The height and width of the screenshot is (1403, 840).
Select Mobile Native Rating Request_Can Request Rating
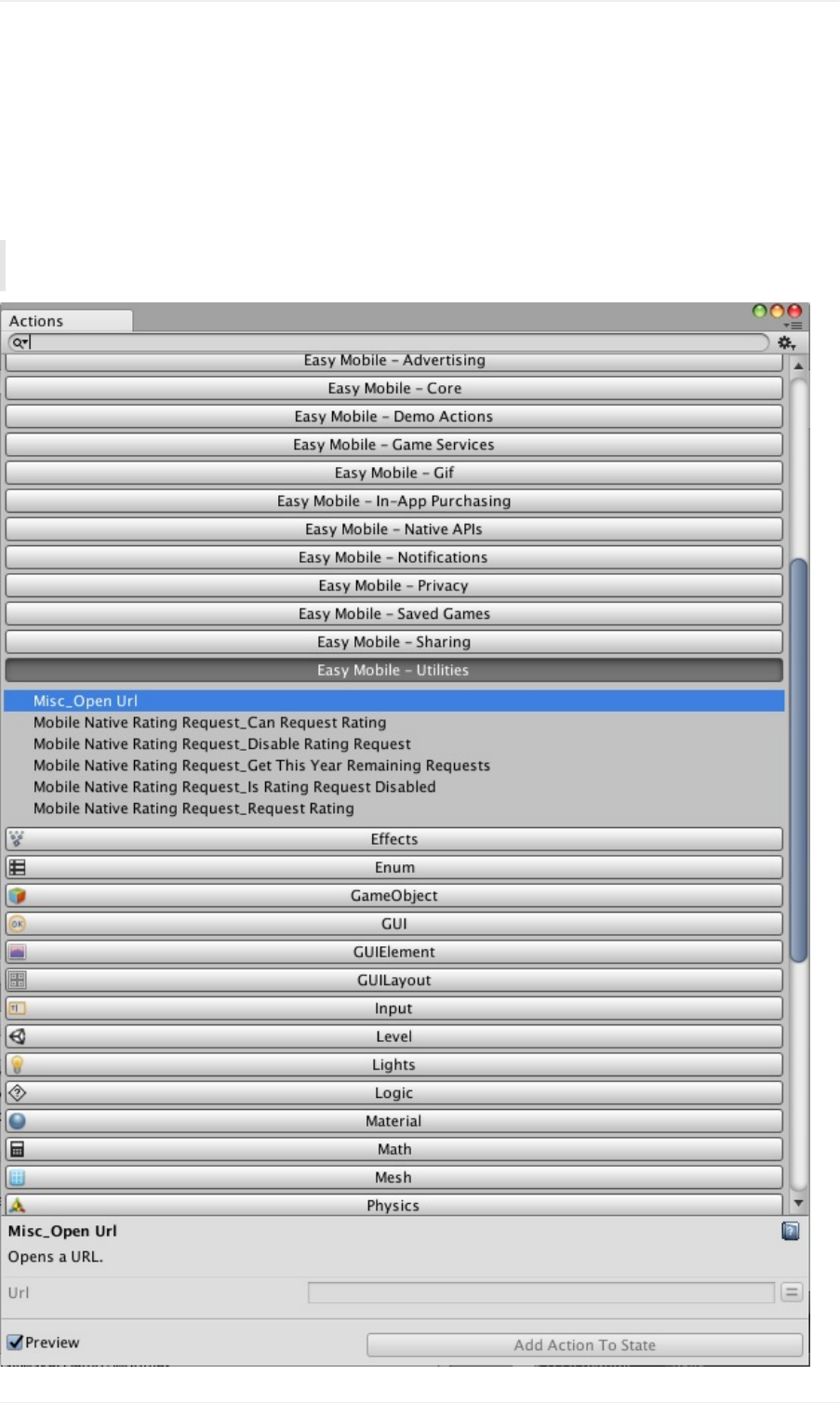click(210, 723)
